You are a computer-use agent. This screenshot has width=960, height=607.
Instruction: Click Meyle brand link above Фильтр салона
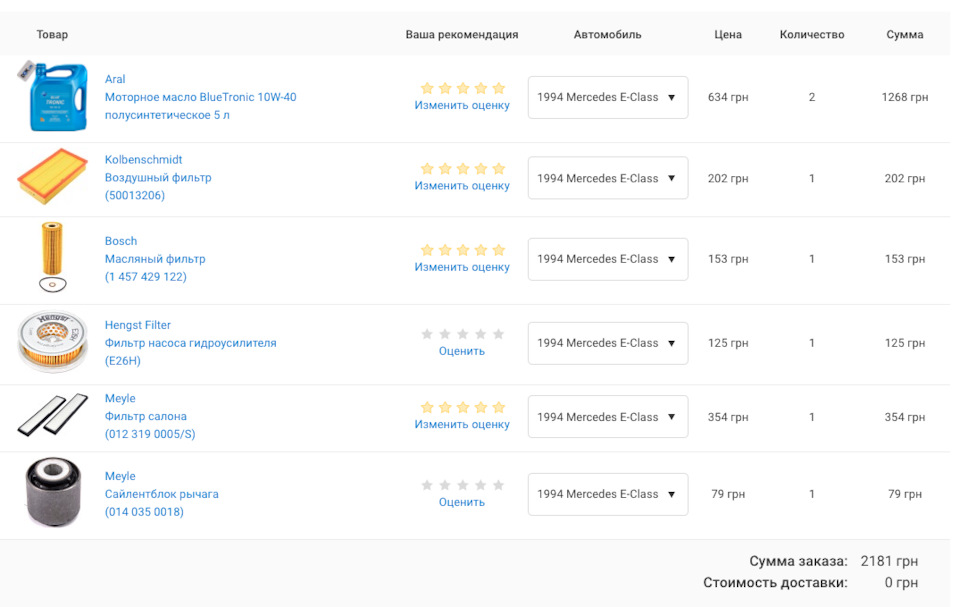coord(120,398)
